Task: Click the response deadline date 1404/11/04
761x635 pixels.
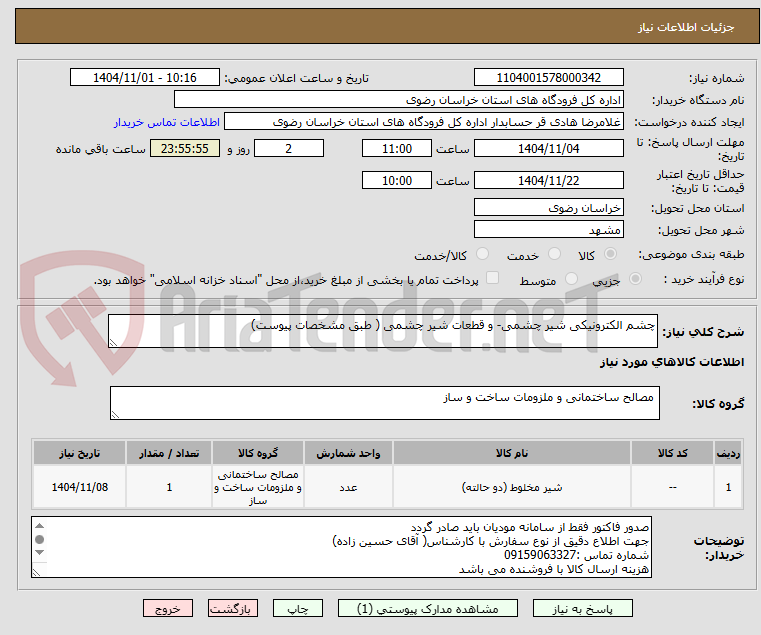Action: point(548,149)
